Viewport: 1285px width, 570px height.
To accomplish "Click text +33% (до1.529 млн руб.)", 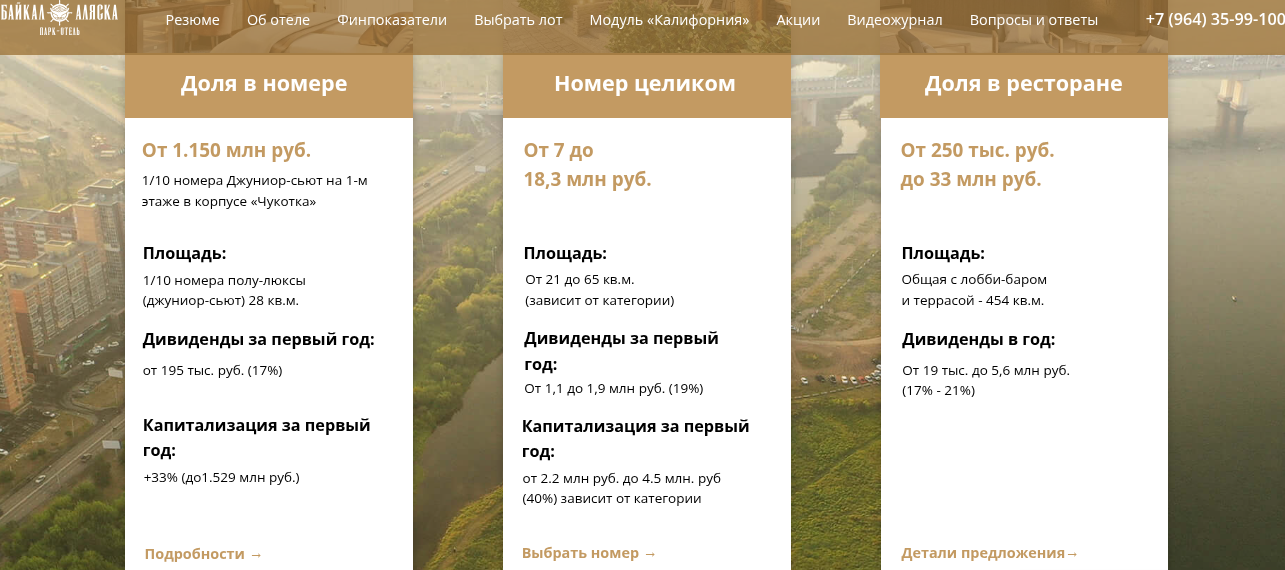I will [x=221, y=477].
